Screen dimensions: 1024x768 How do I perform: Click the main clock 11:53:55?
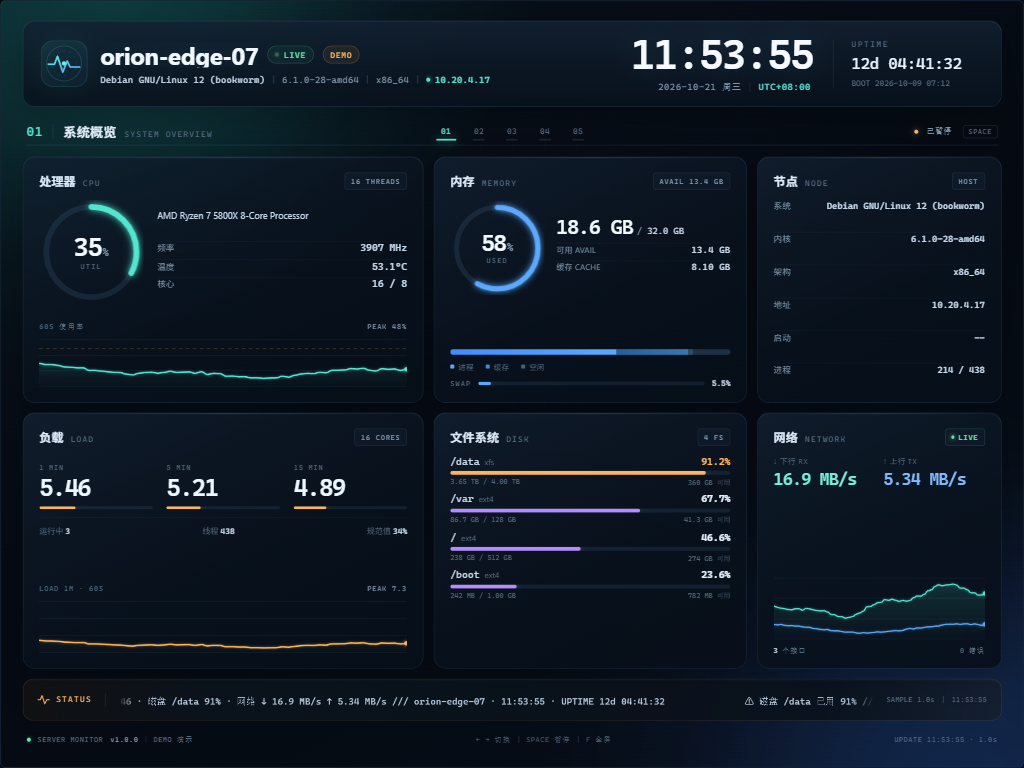[x=723, y=55]
